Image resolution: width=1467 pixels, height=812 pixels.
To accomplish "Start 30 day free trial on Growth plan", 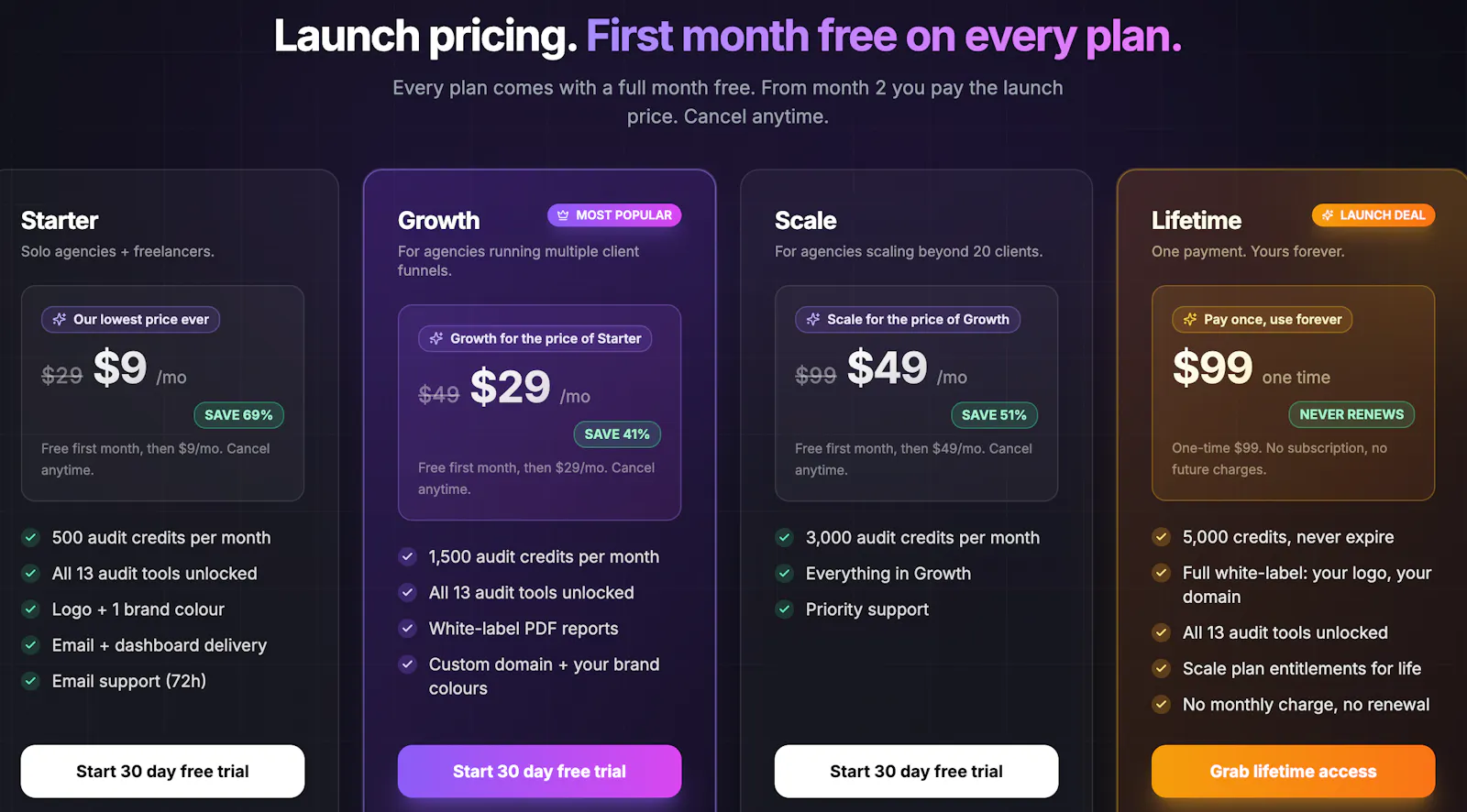I will coord(539,772).
